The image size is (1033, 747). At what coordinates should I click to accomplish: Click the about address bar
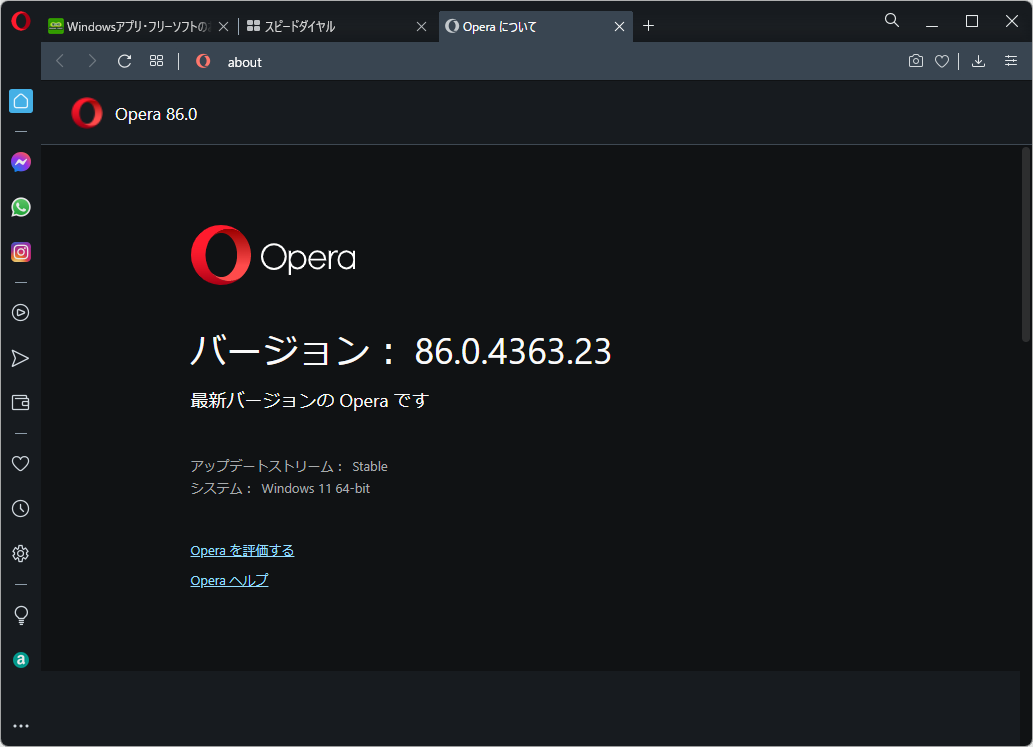tap(244, 61)
